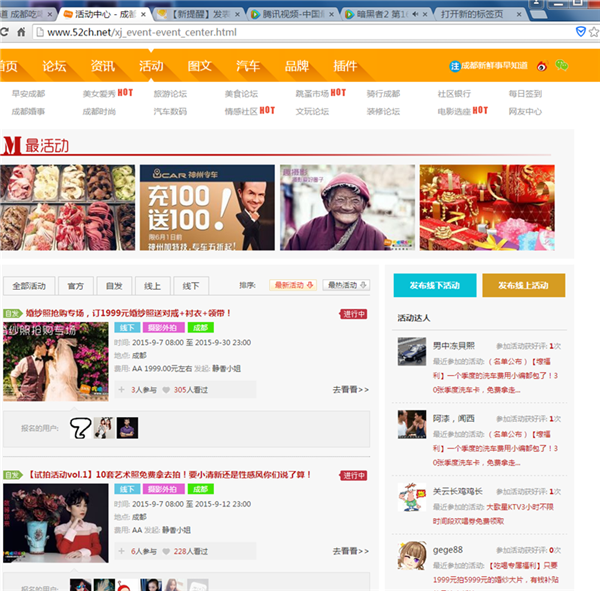
Task: Open 早安成都 sub-forum link
Action: pyautogui.click(x=28, y=94)
